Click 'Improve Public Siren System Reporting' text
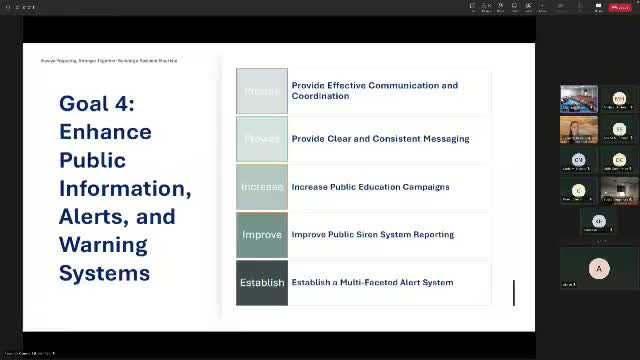640x360 pixels. click(373, 235)
